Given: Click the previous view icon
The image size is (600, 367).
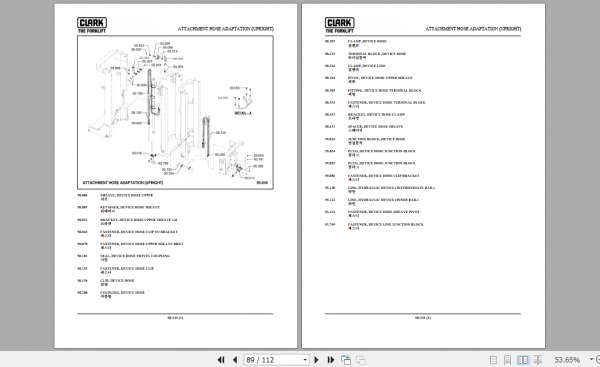Looking at the screenshot, I should click(346, 360).
